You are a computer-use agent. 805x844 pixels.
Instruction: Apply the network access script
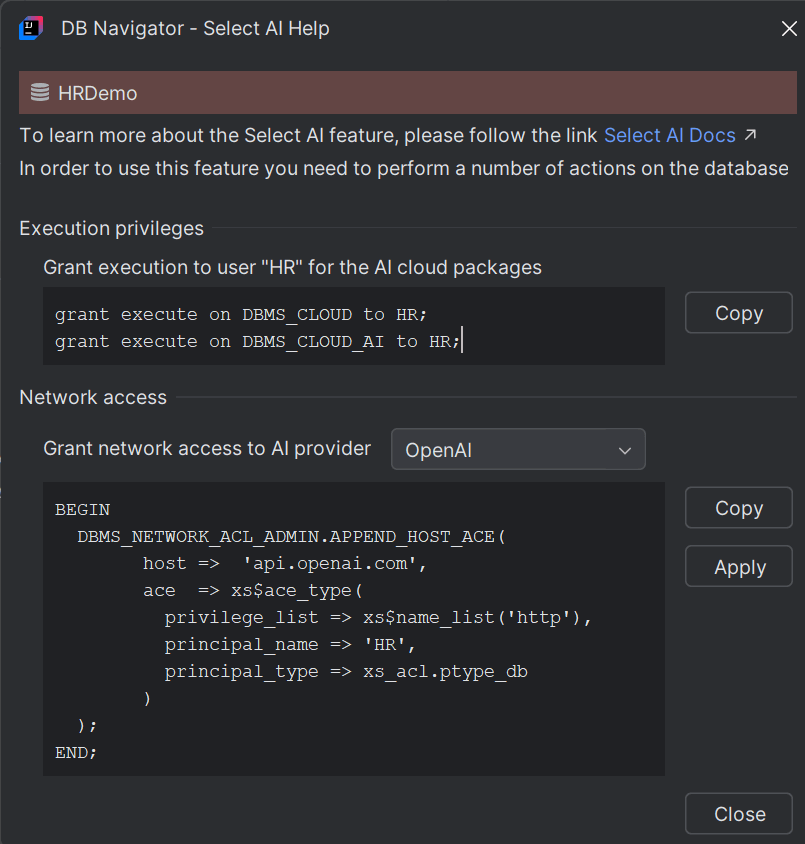[738, 566]
